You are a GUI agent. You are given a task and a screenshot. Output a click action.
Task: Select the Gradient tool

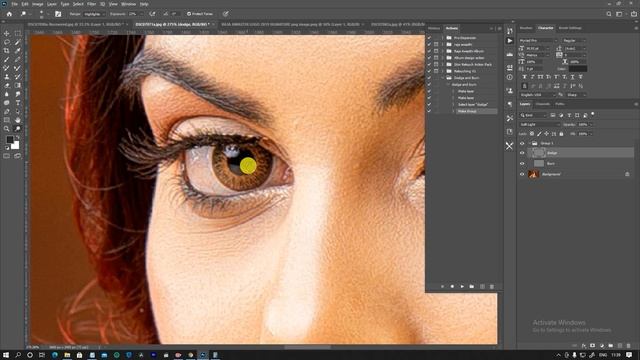pos(18,85)
